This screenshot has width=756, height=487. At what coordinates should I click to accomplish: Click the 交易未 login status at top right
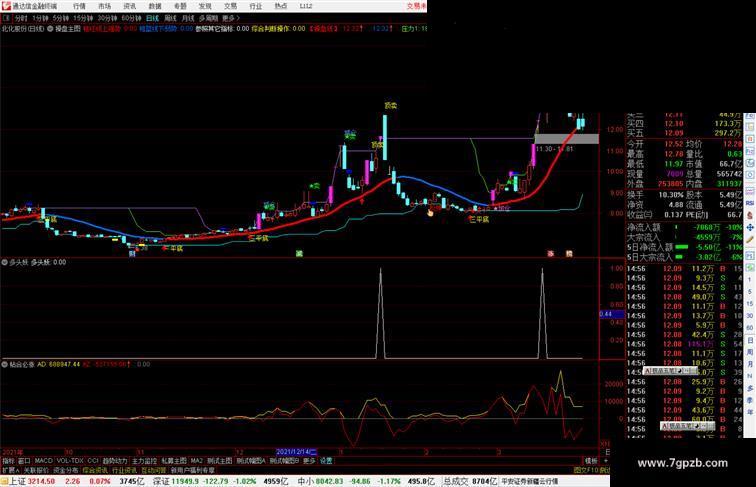[x=417, y=6]
